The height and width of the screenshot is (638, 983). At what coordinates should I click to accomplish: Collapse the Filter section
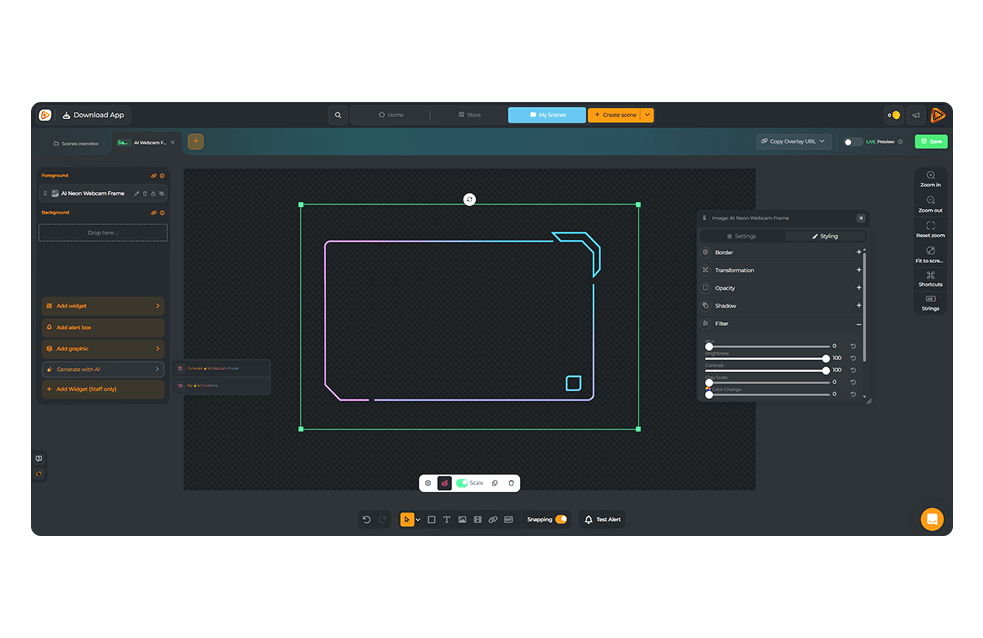(858, 324)
